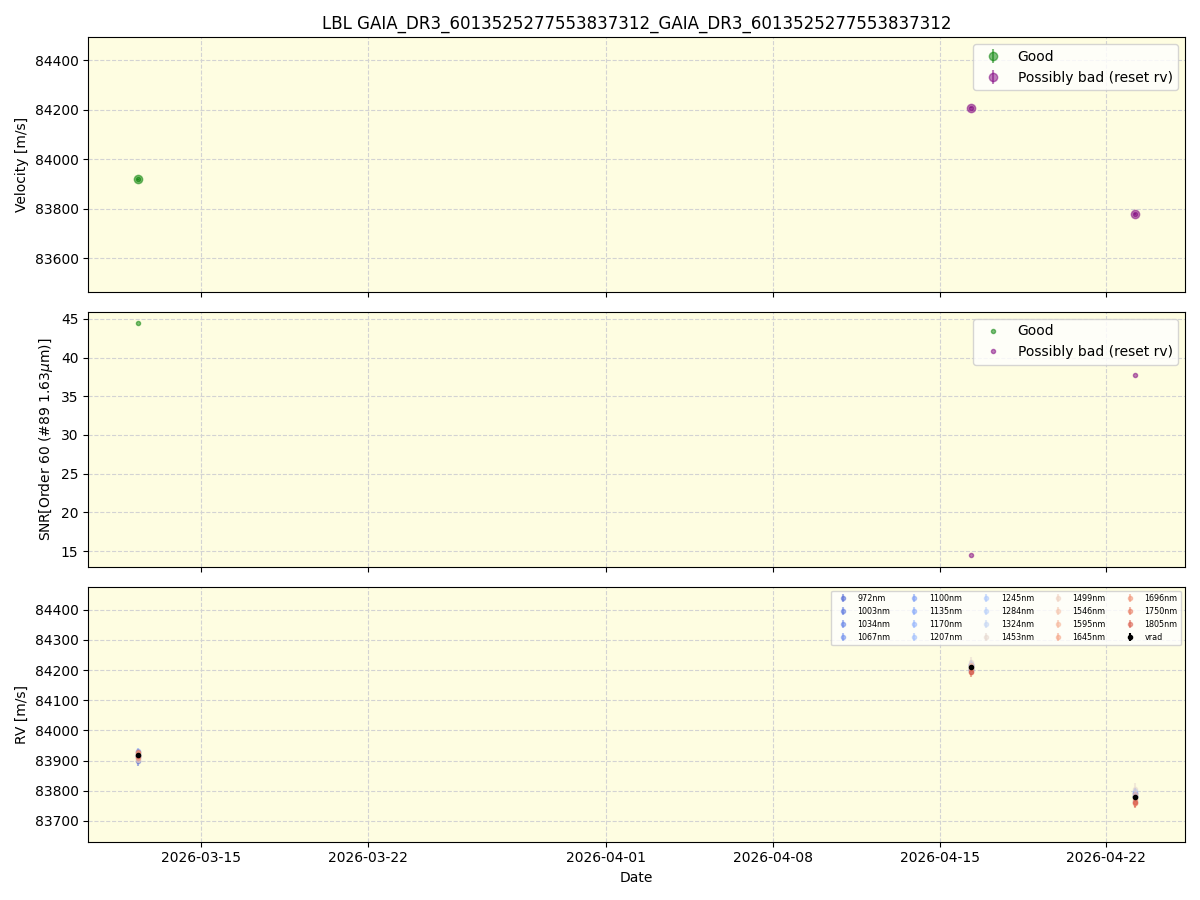Click the 1135nm legend entry

[935, 611]
